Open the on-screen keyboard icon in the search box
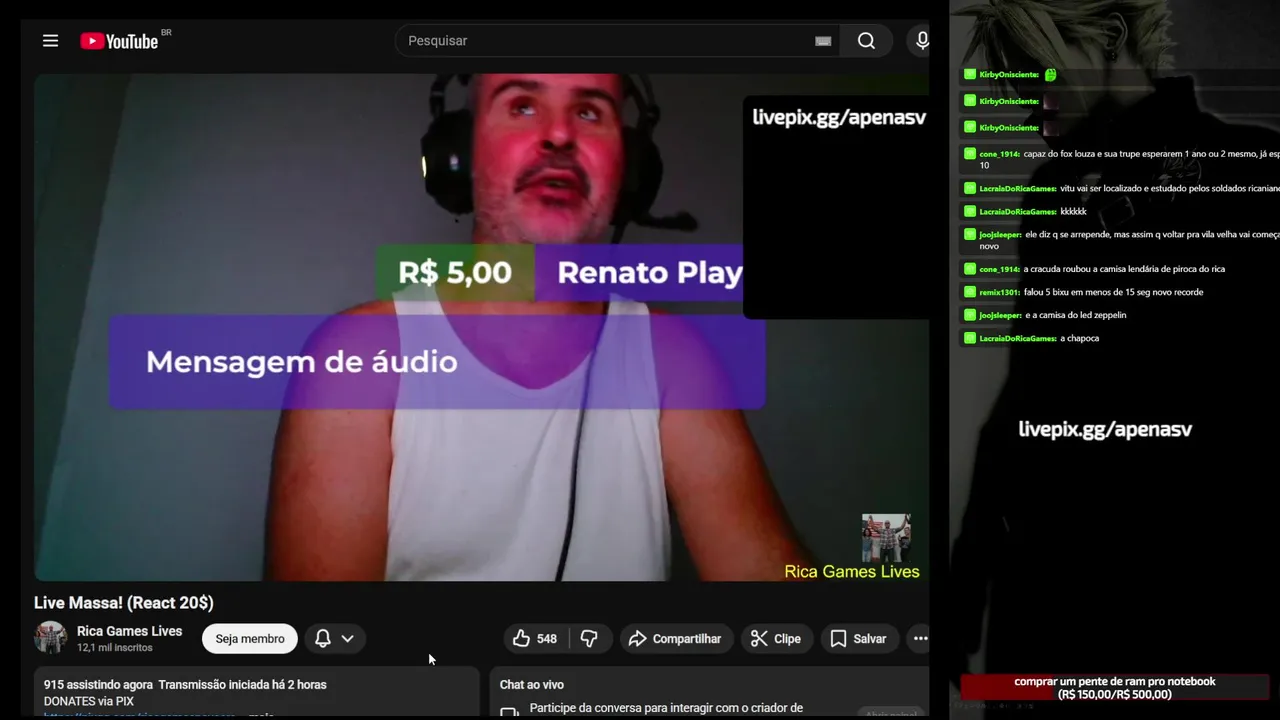The width and height of the screenshot is (1280, 720). click(x=823, y=41)
